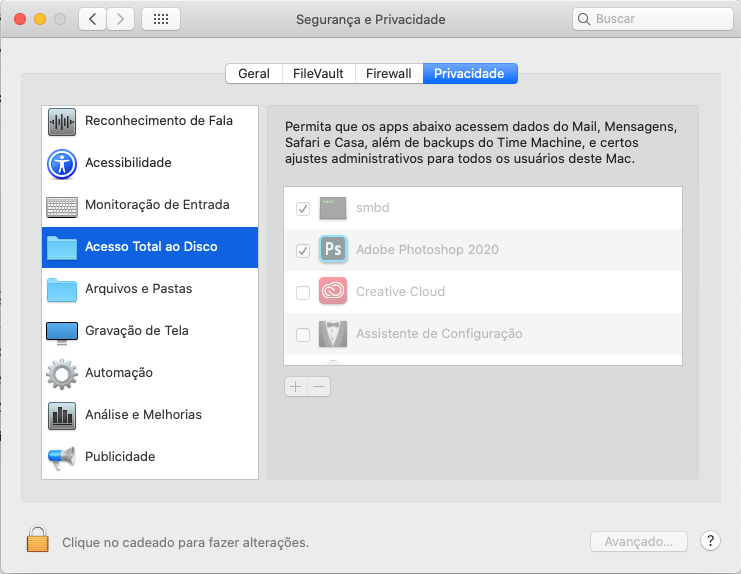Show all preferences grid button
The height and width of the screenshot is (574, 741).
coord(161,19)
